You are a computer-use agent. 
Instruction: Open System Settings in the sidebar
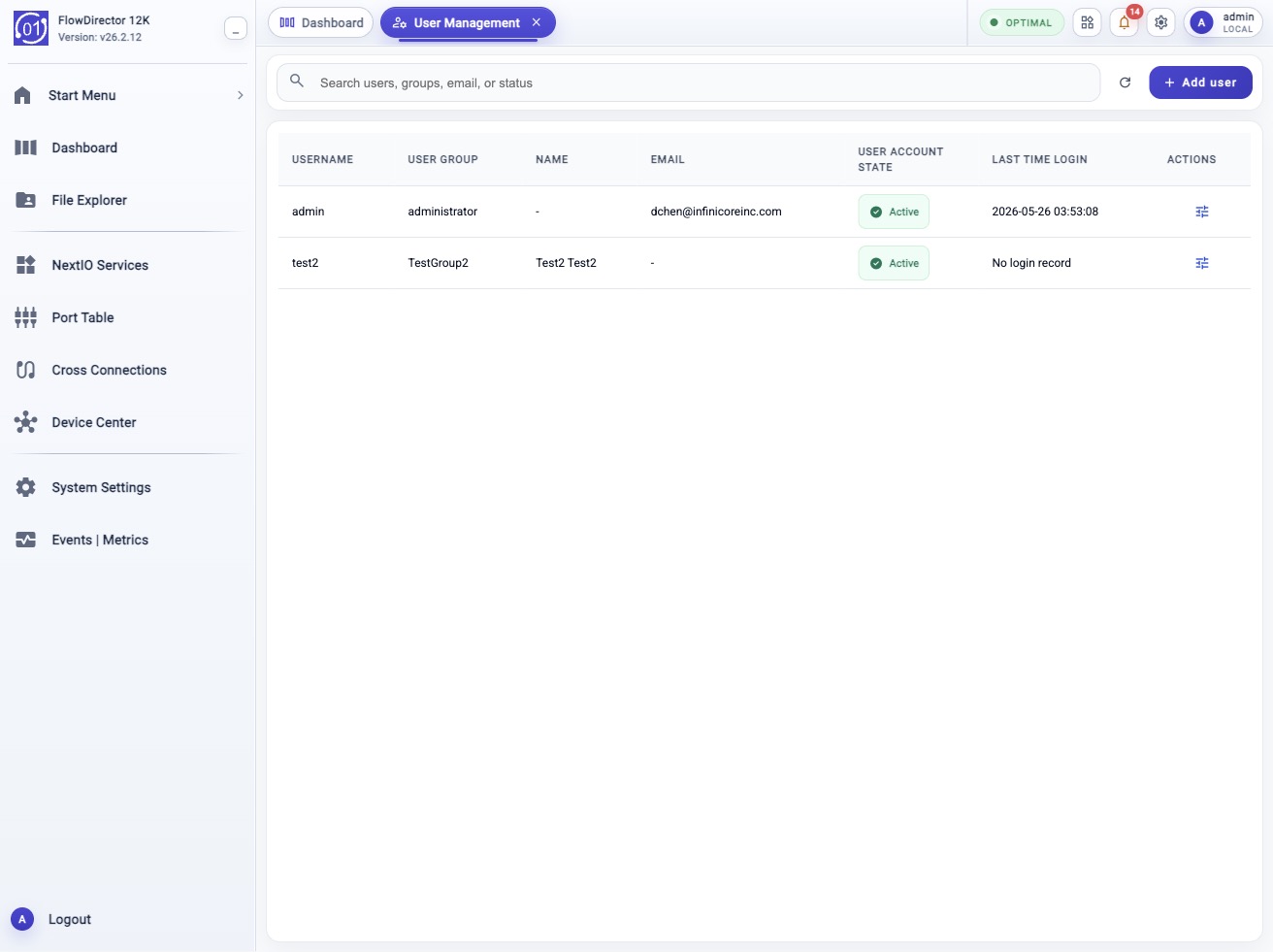click(x=128, y=487)
